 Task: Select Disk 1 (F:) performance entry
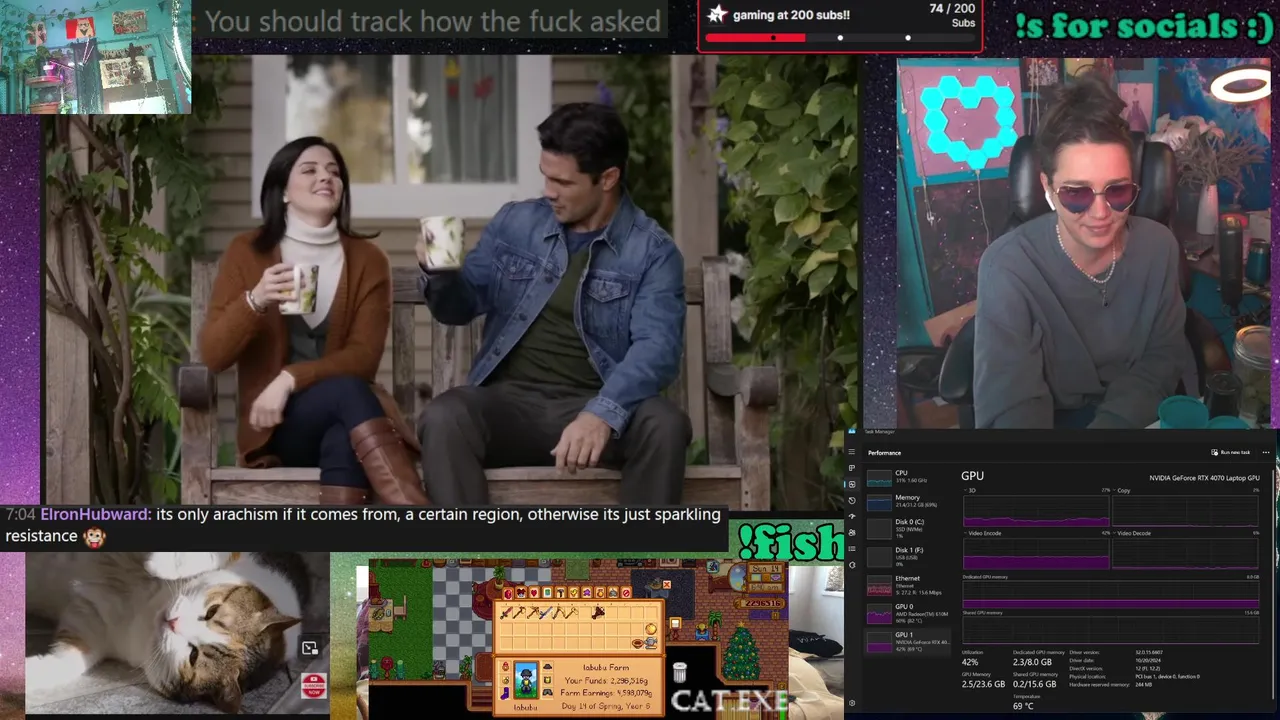pos(908,557)
